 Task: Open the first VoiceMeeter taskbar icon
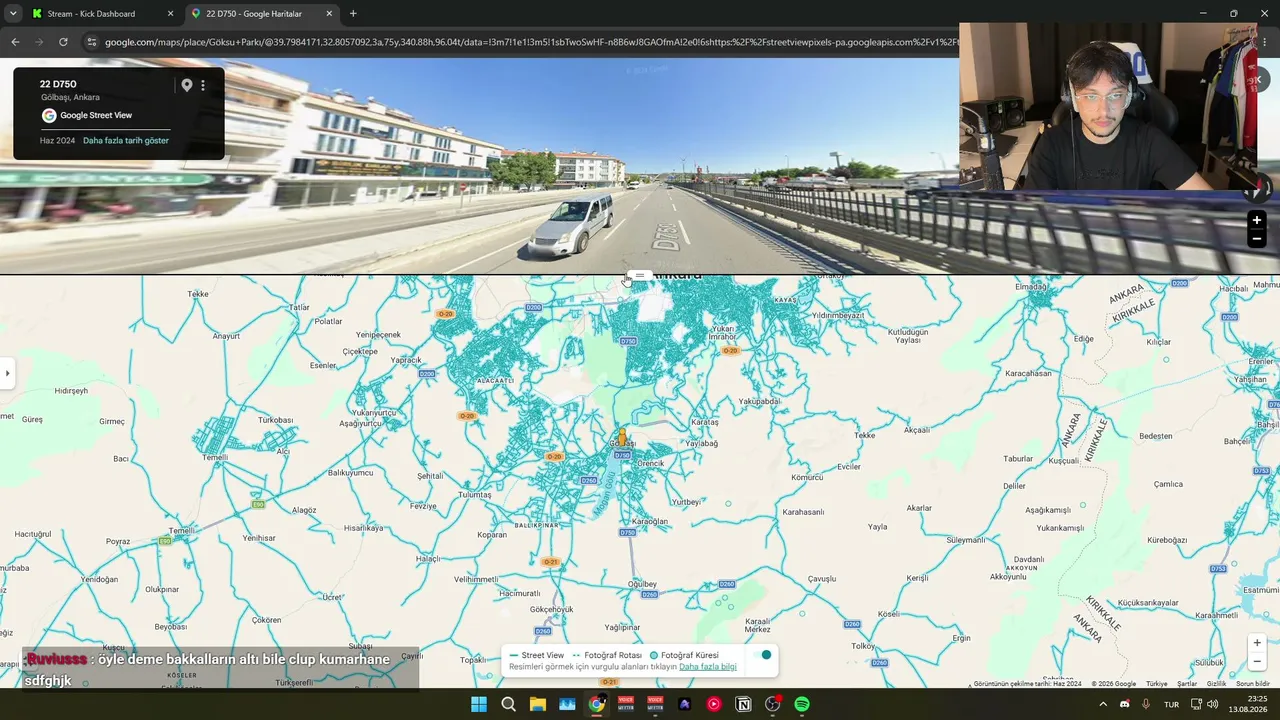pyautogui.click(x=626, y=704)
